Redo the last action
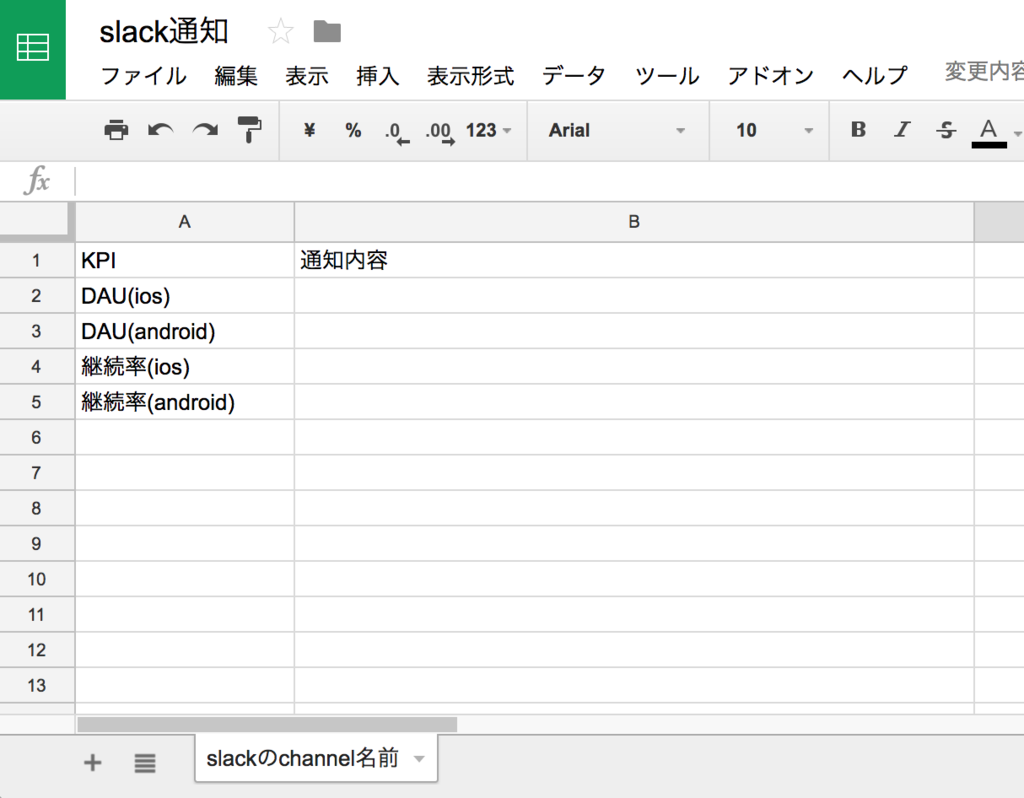1024x798 pixels. [x=205, y=130]
